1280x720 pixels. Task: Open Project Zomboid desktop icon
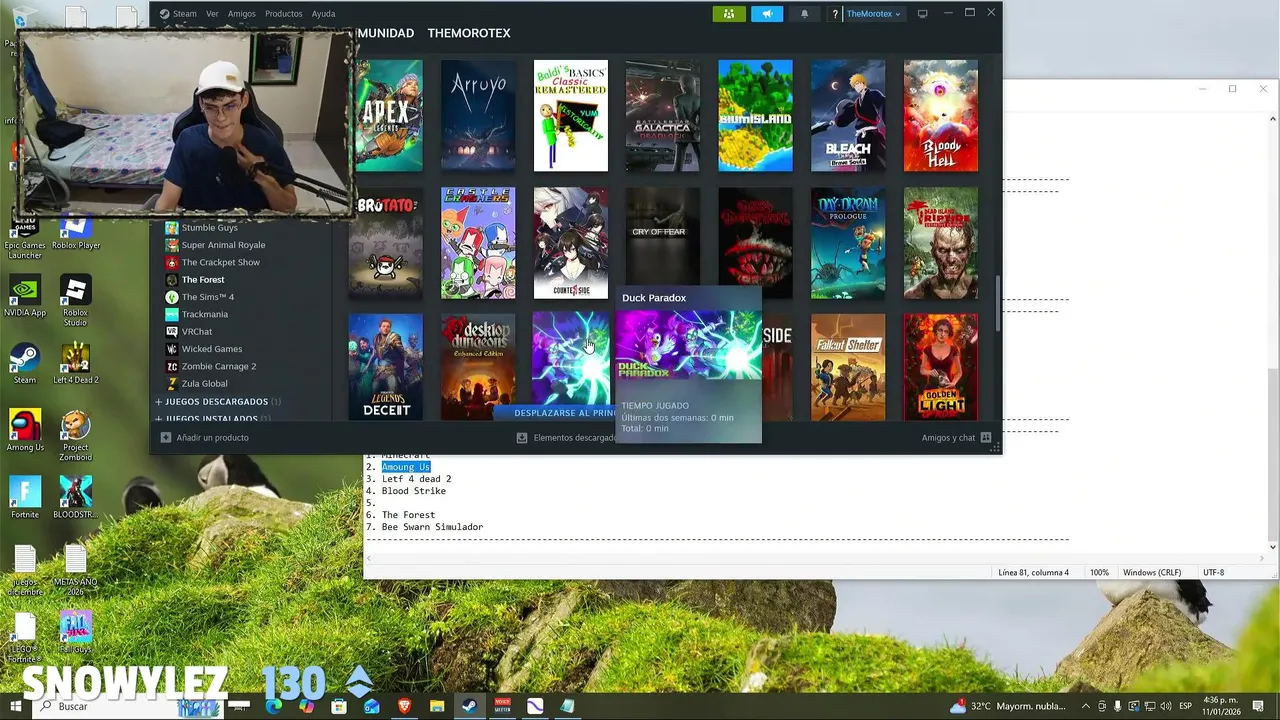pos(76,436)
